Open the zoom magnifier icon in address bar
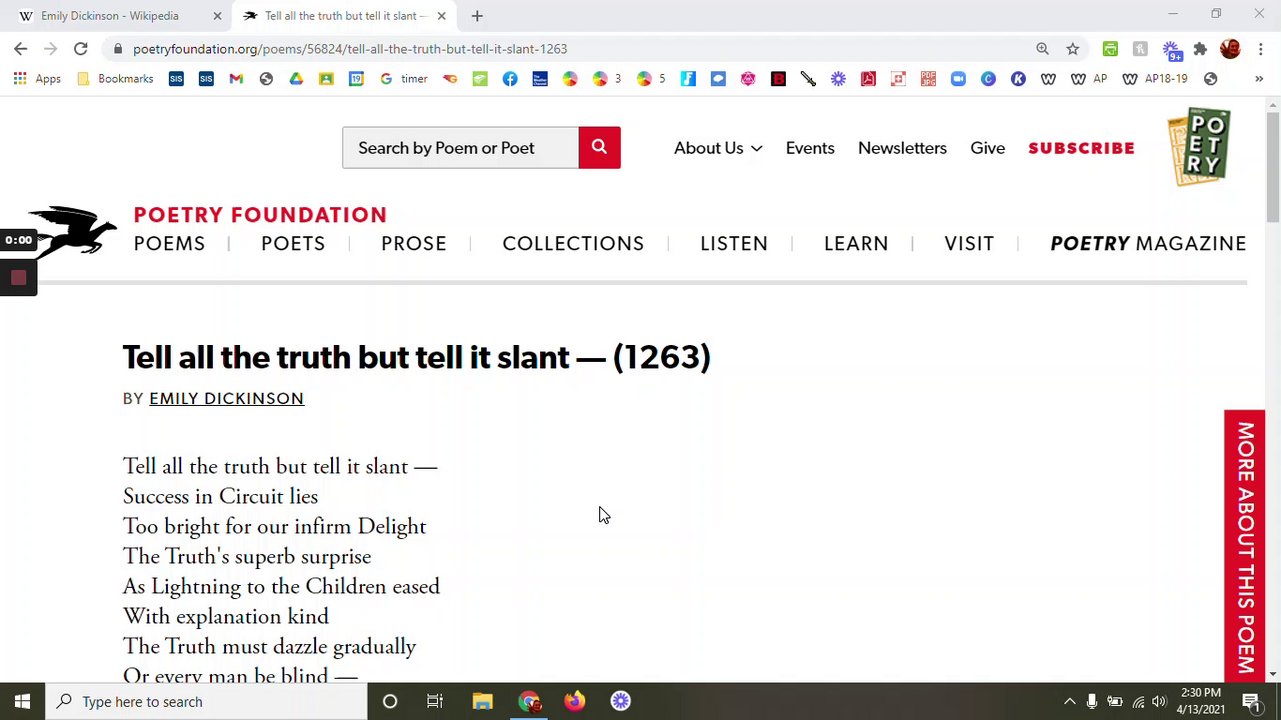 [x=1042, y=48]
